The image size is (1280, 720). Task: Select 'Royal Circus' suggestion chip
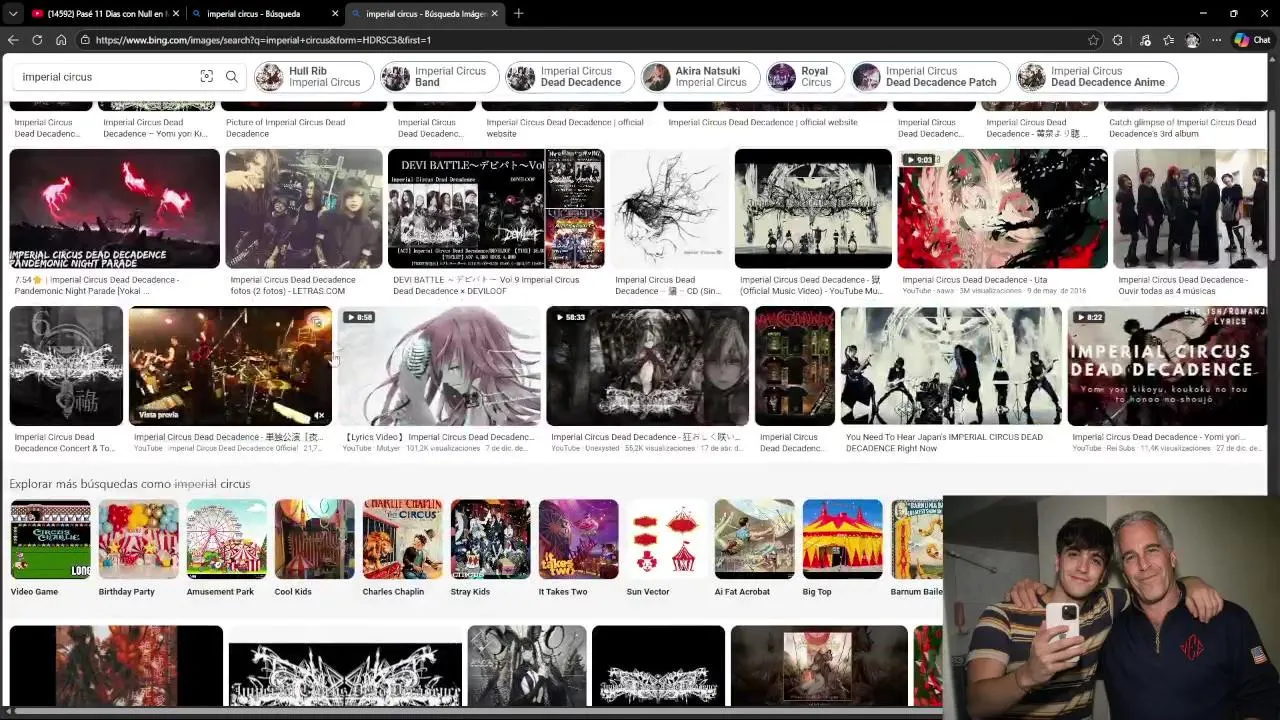pyautogui.click(x=806, y=77)
